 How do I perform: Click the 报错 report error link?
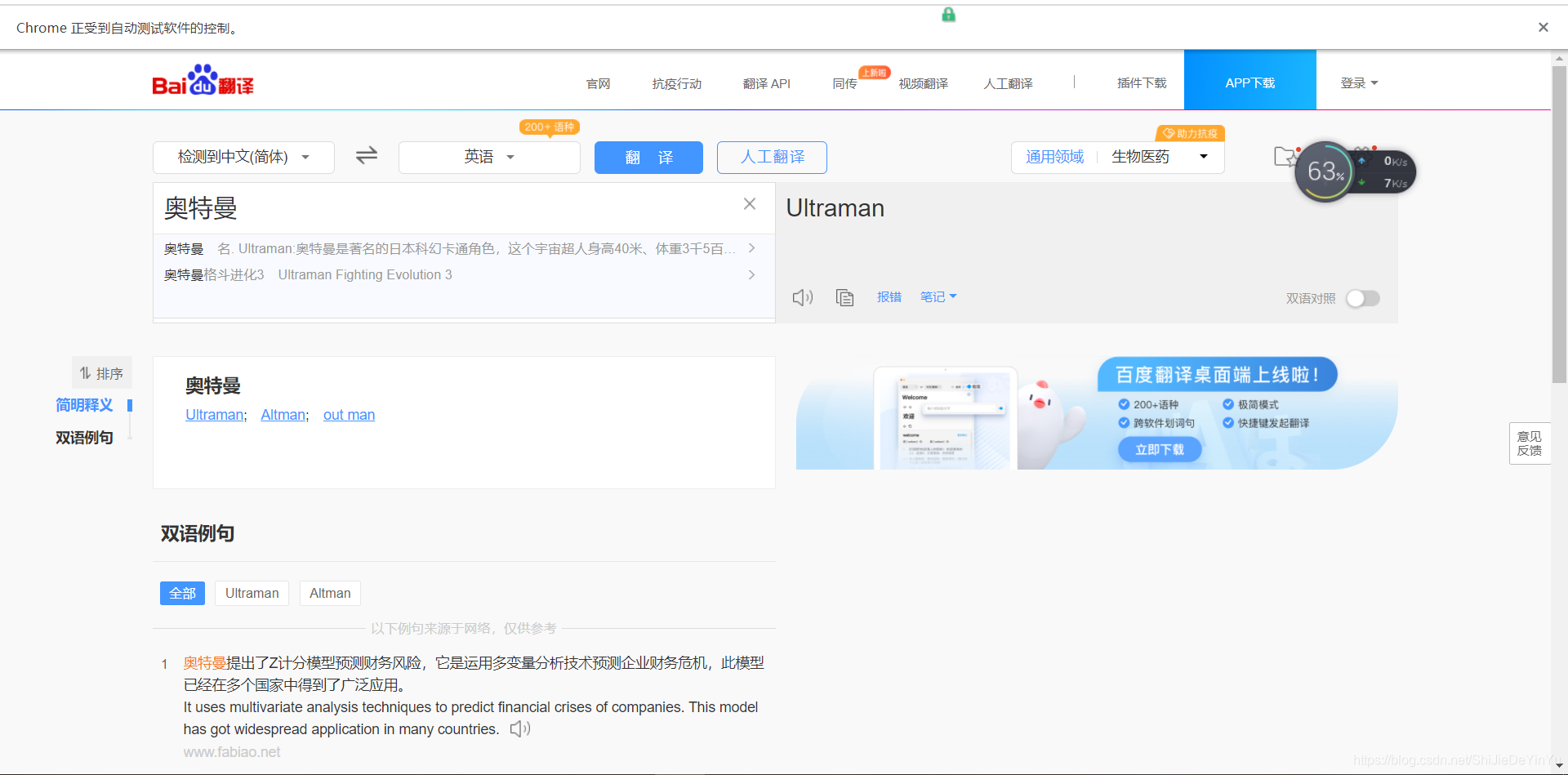point(889,297)
